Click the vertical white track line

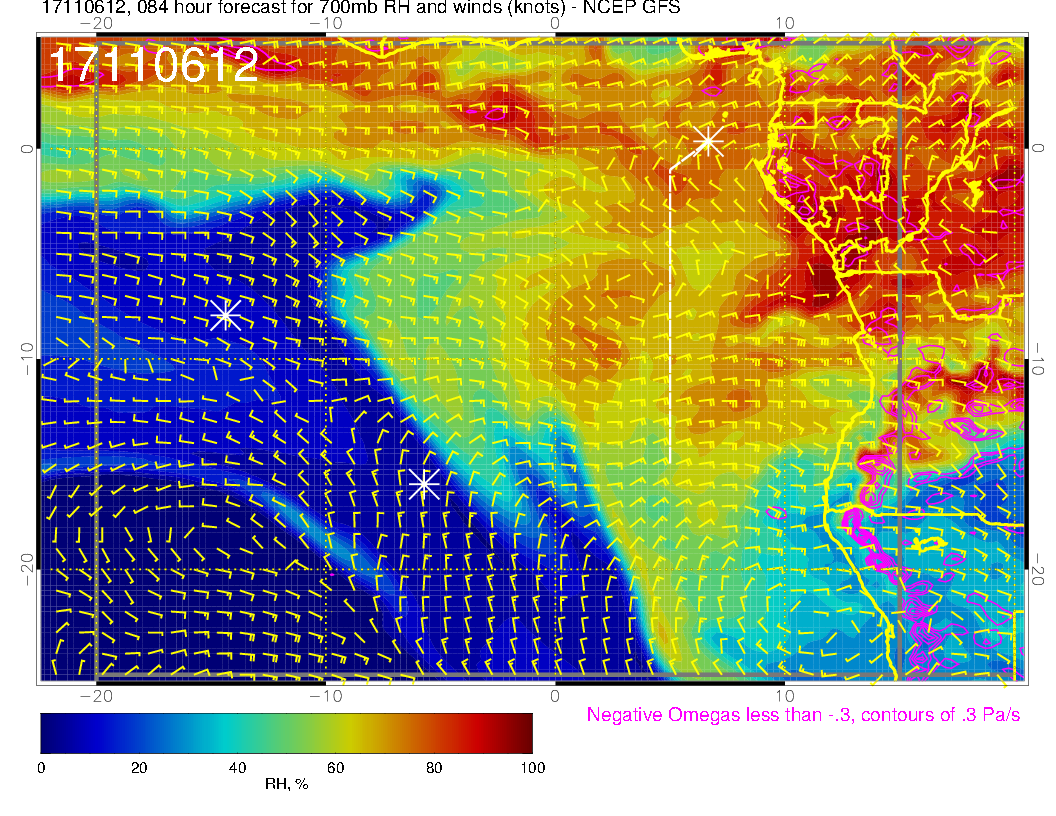(x=670, y=316)
